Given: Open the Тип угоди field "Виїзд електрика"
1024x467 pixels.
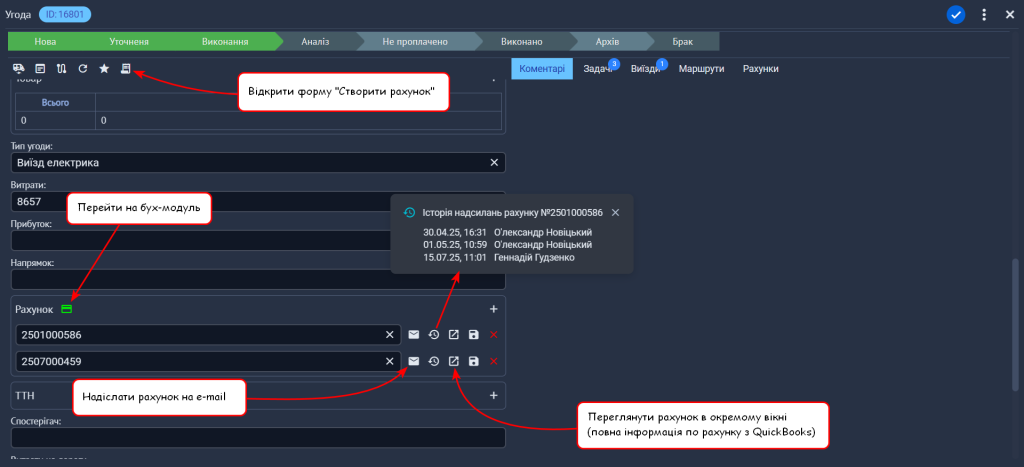Looking at the screenshot, I should pyautogui.click(x=258, y=163).
